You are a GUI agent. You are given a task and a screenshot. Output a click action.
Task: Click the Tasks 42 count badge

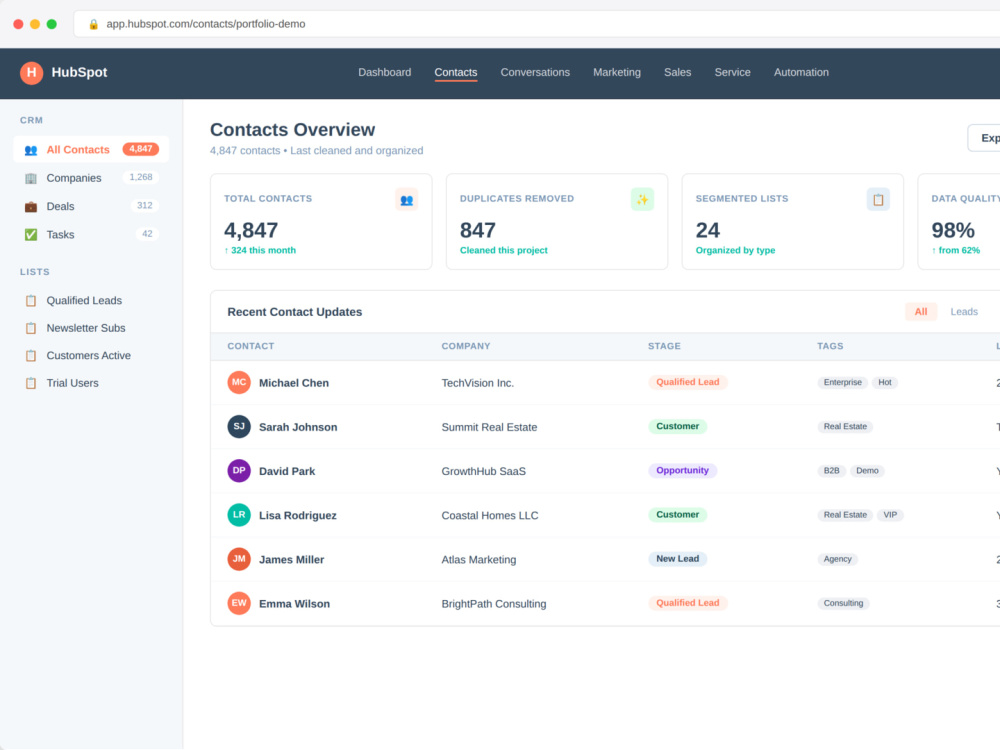pyautogui.click(x=147, y=234)
